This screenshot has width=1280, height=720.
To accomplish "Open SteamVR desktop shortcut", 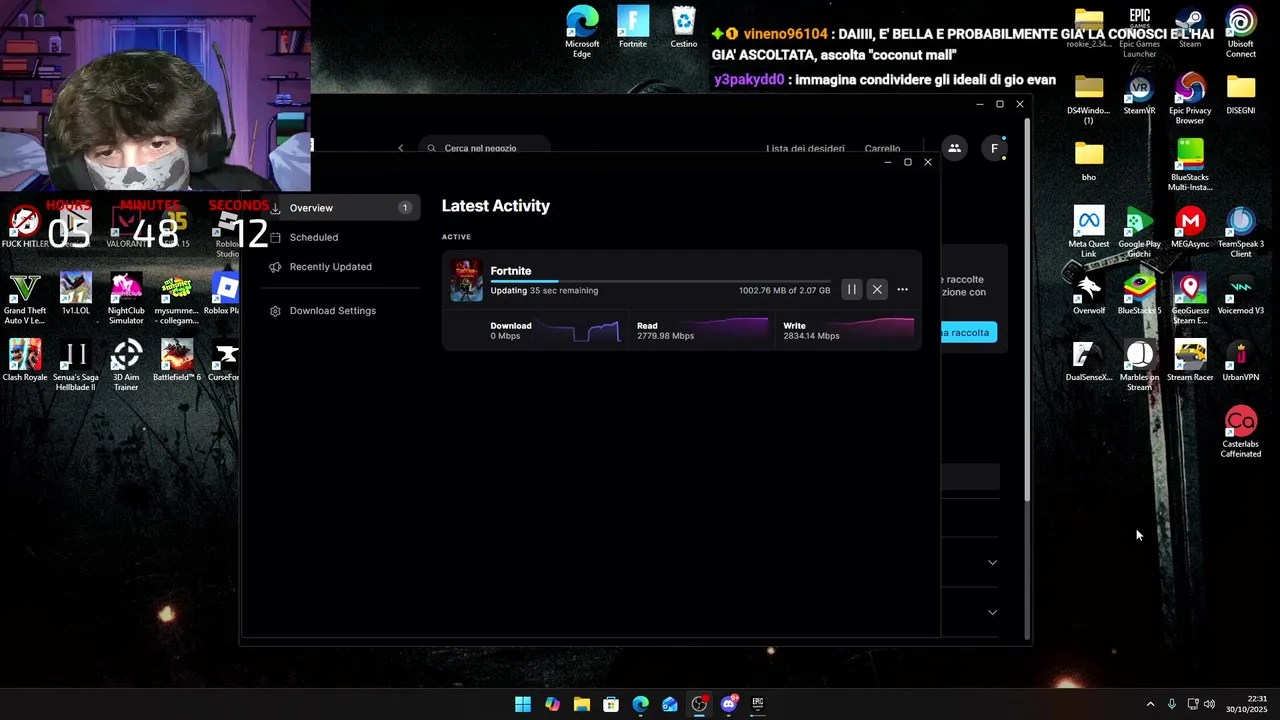I will point(1139,95).
